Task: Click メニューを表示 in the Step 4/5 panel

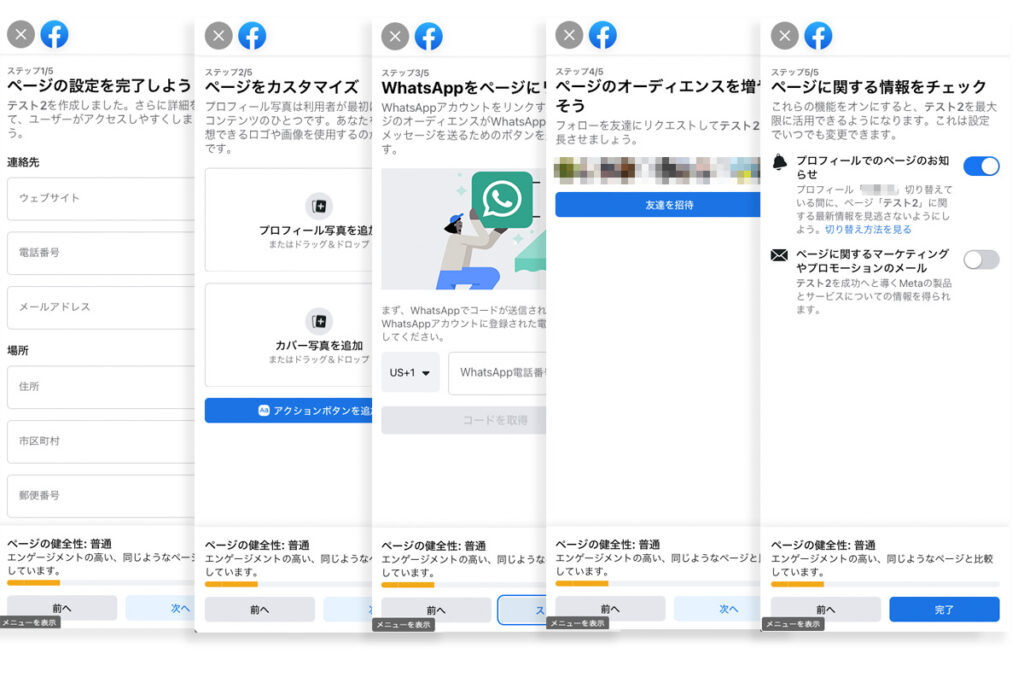Action: pos(578,624)
